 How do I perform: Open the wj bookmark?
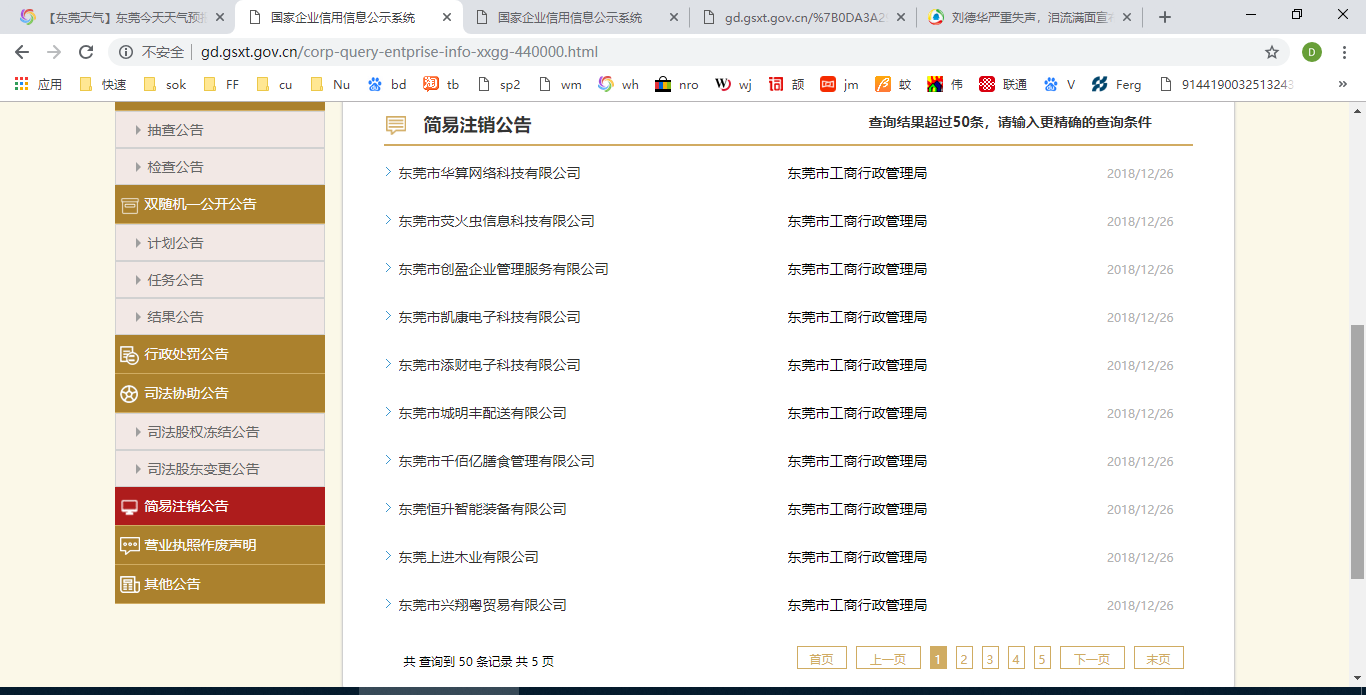tap(734, 85)
